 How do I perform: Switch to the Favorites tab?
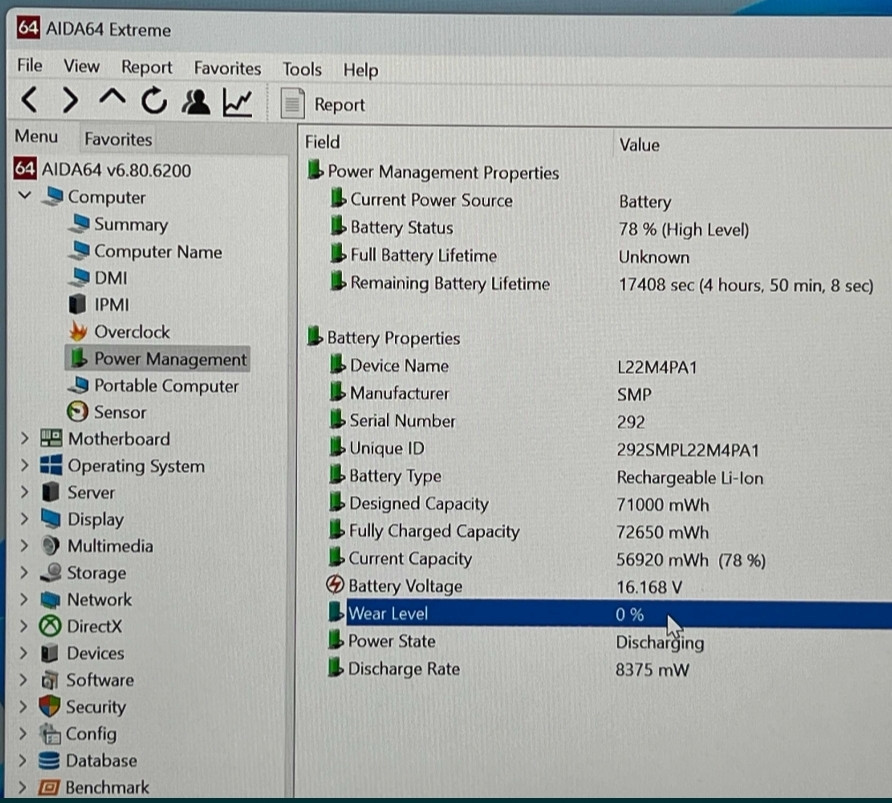(x=118, y=139)
